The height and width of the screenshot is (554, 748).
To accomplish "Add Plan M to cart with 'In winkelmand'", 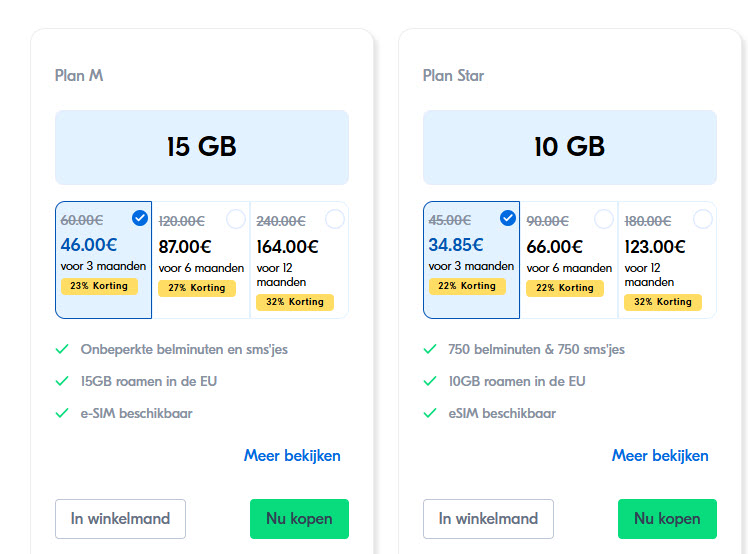I will [x=120, y=519].
